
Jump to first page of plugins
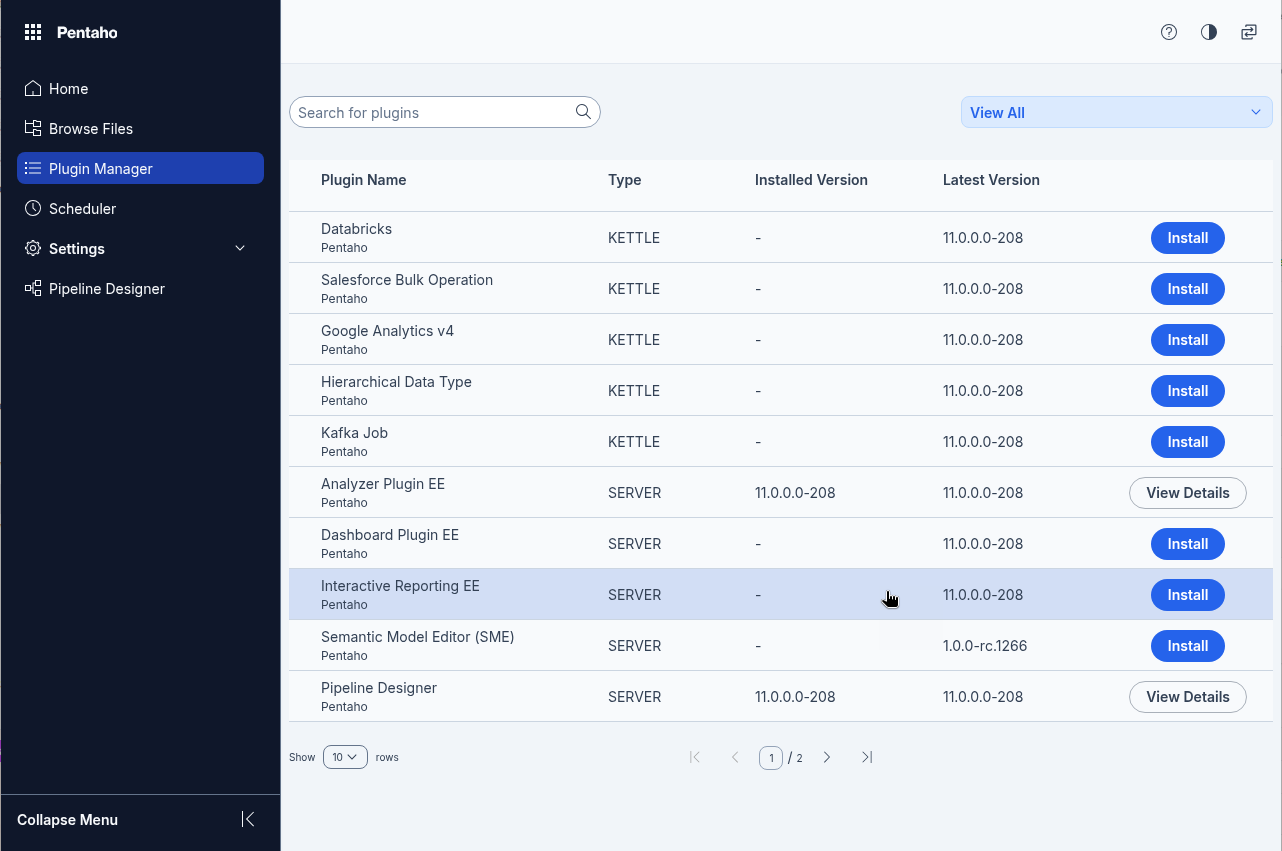click(695, 757)
